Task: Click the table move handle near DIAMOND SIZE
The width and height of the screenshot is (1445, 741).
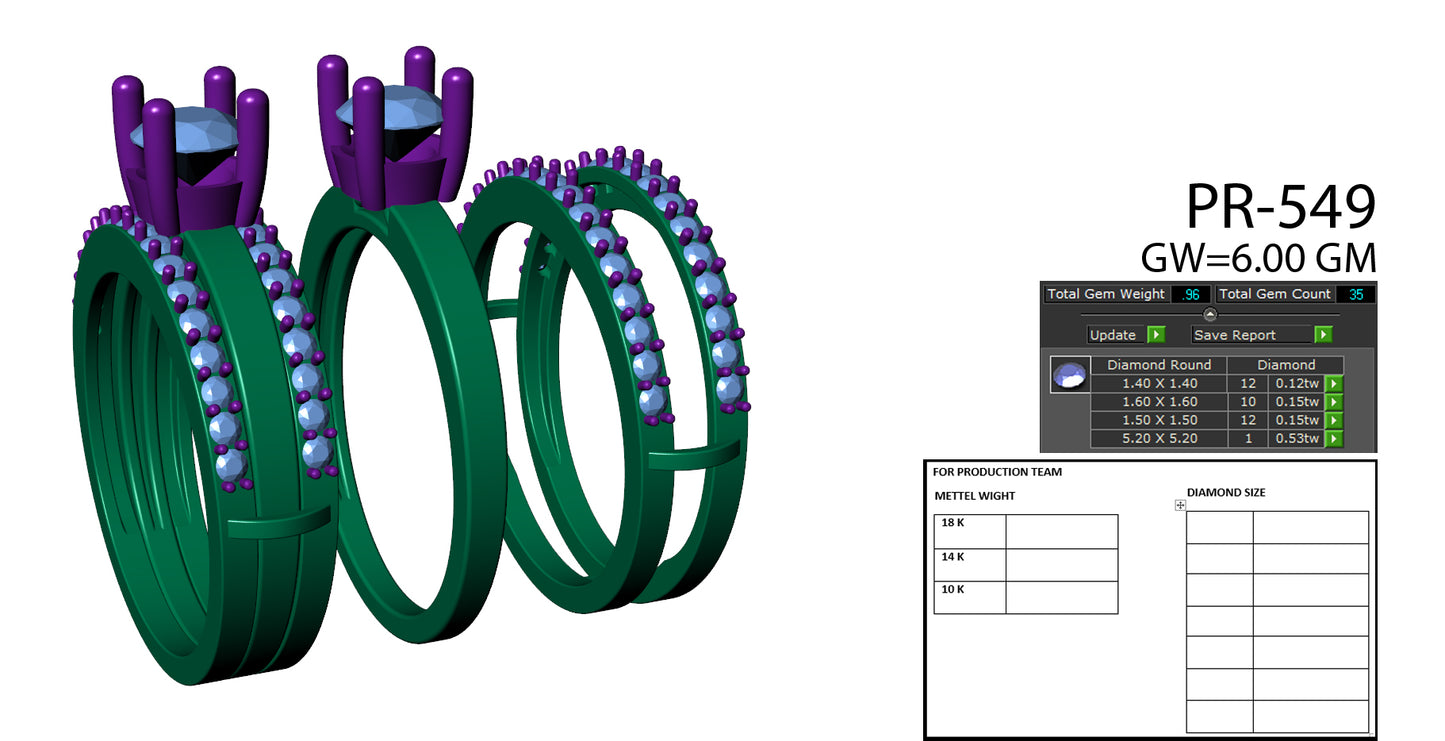Action: tap(1180, 505)
